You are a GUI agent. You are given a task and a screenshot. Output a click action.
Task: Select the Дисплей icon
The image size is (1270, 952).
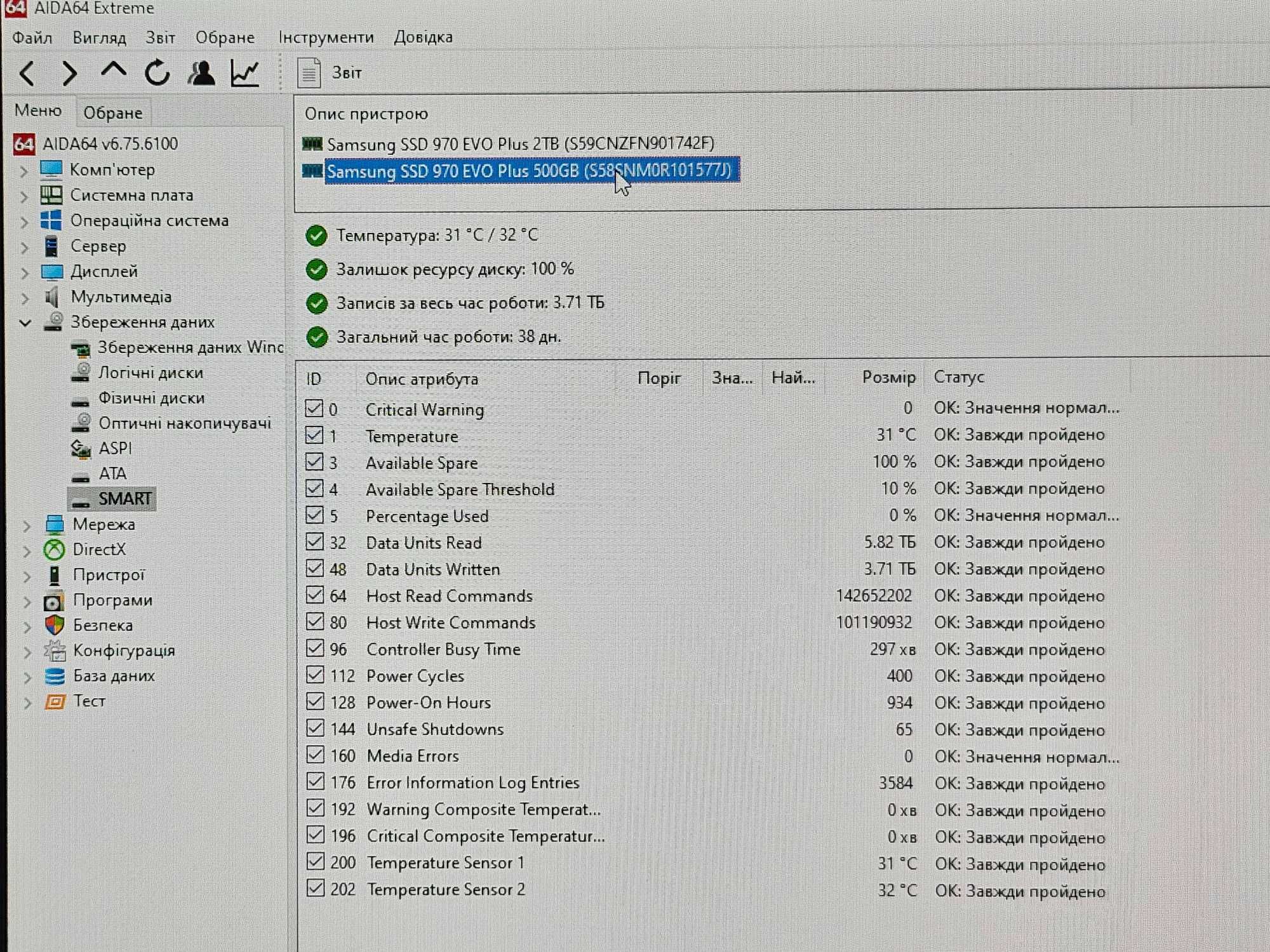coord(52,272)
